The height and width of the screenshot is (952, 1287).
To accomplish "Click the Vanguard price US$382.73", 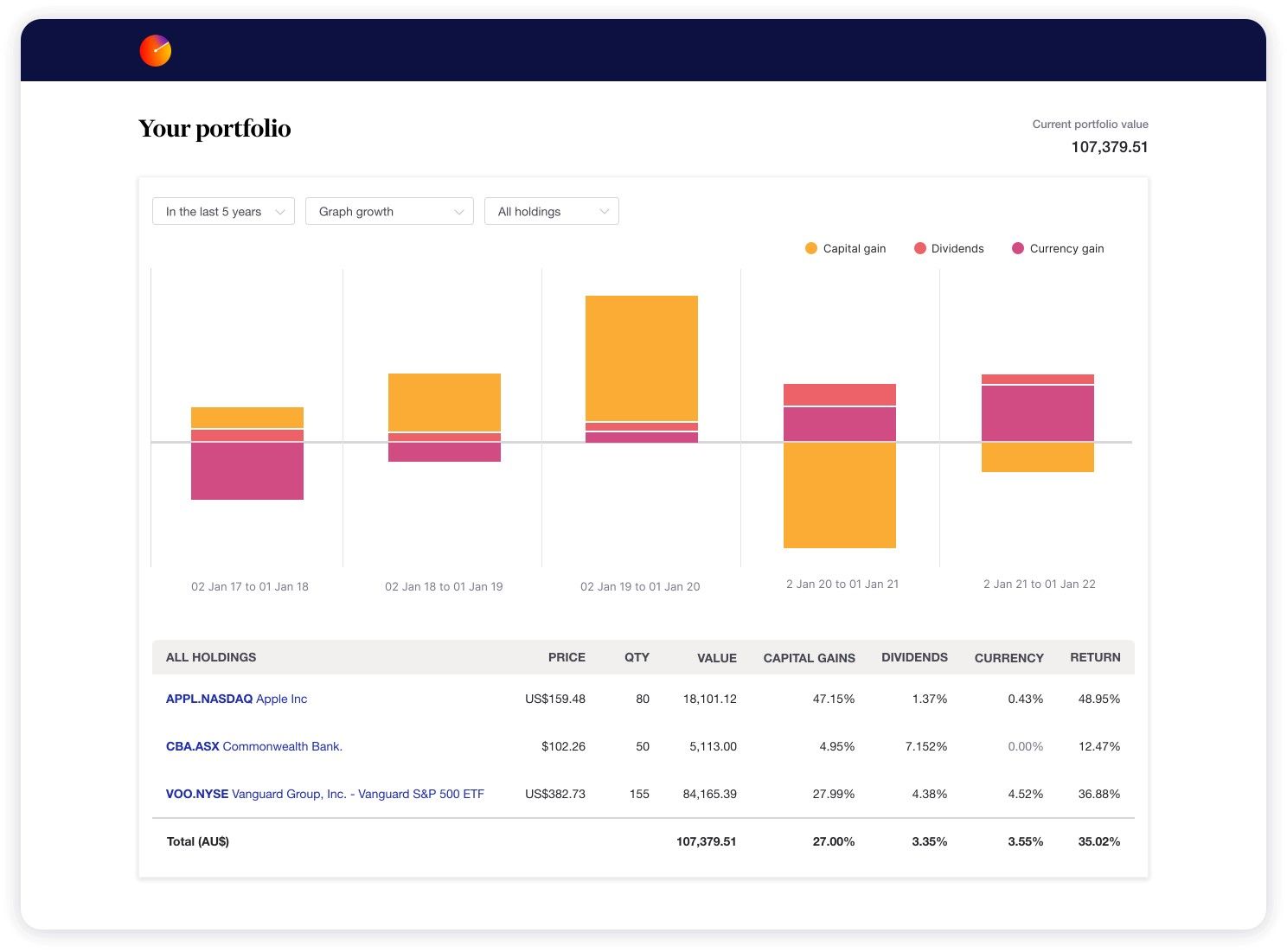I will coord(555,794).
